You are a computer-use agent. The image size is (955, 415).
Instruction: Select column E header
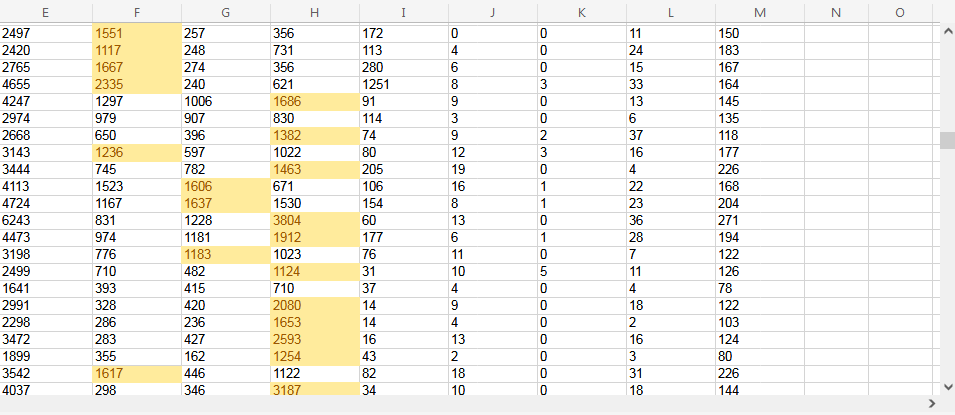[46, 13]
